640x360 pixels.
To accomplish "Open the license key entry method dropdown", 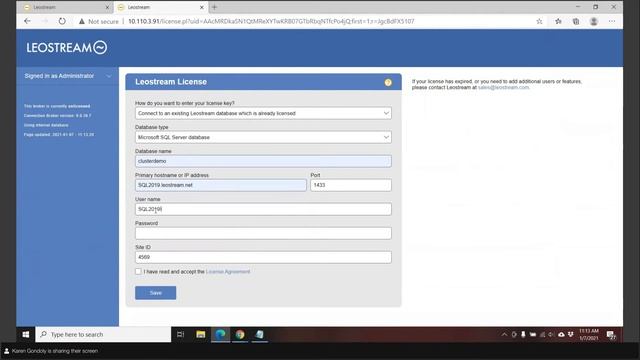I will pos(263,113).
